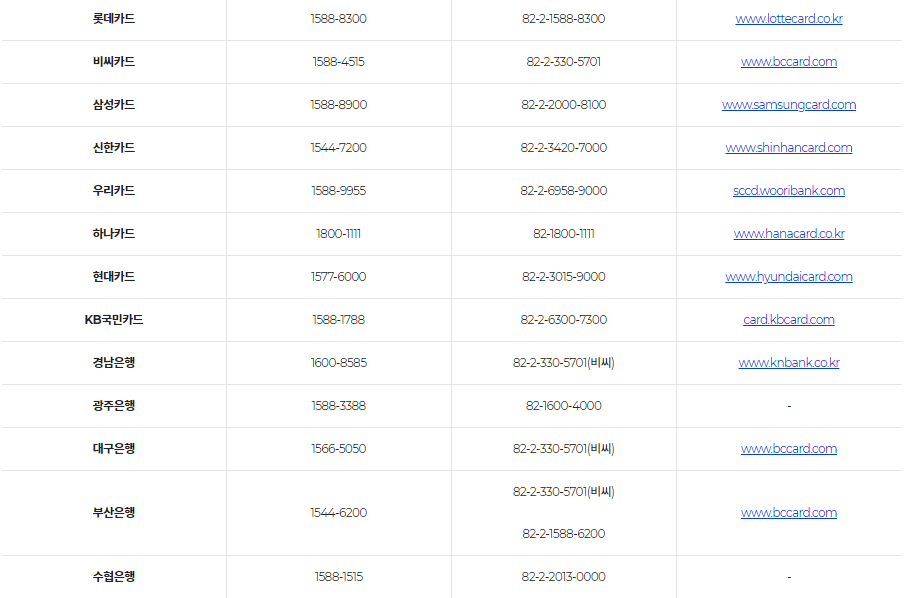Viewport: 910px width, 598px height.
Task: Select the 우리카드 cell
Action: pyautogui.click(x=114, y=190)
